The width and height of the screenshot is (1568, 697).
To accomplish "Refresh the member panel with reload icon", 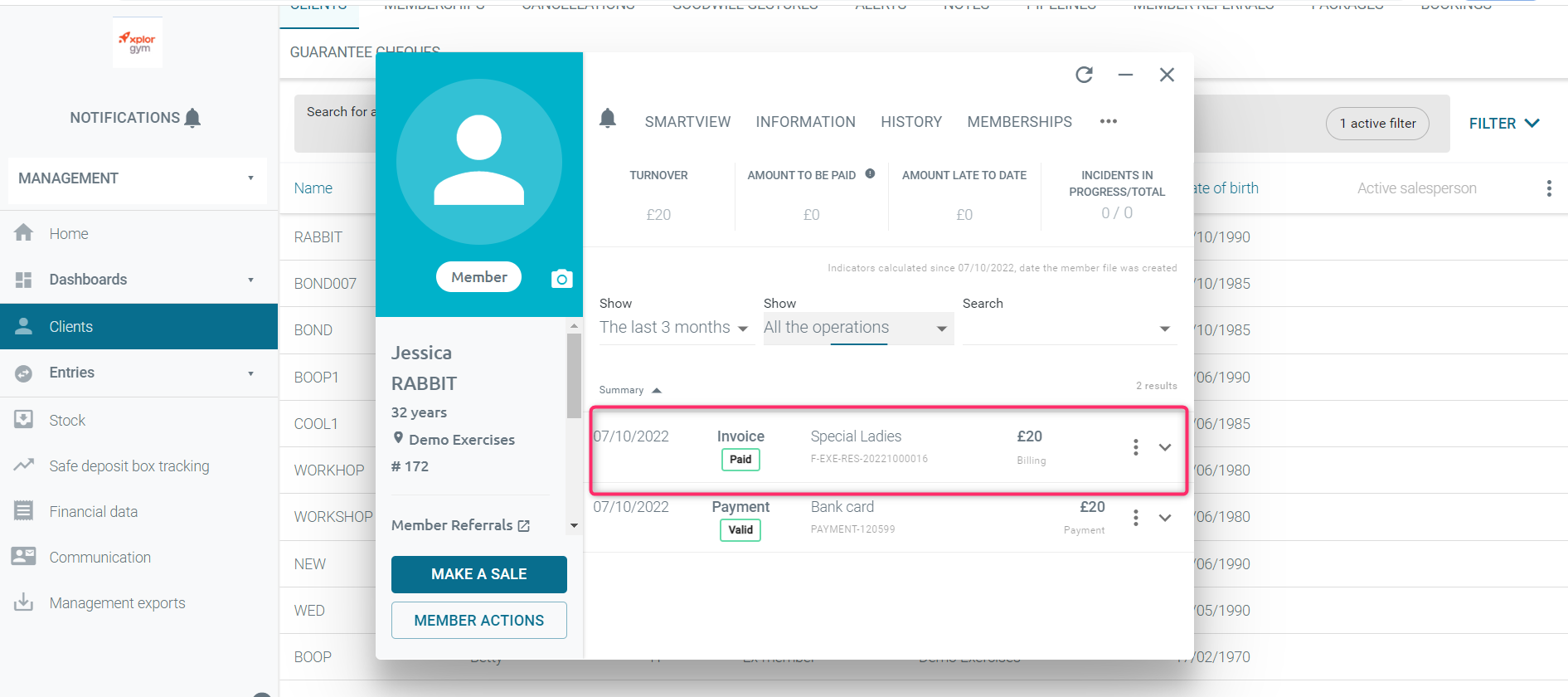I will 1084,75.
